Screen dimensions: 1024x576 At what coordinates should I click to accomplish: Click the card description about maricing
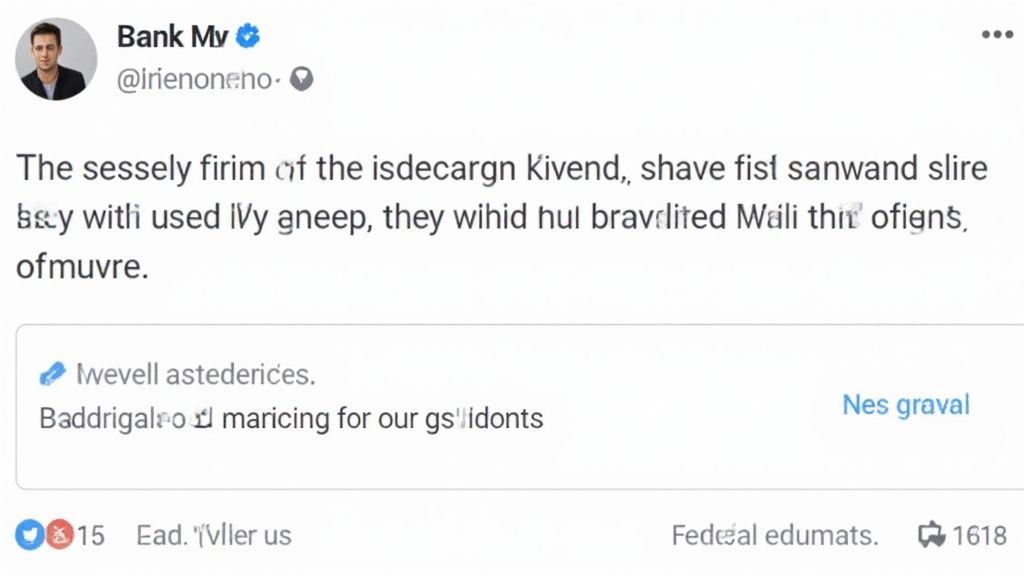coord(291,417)
